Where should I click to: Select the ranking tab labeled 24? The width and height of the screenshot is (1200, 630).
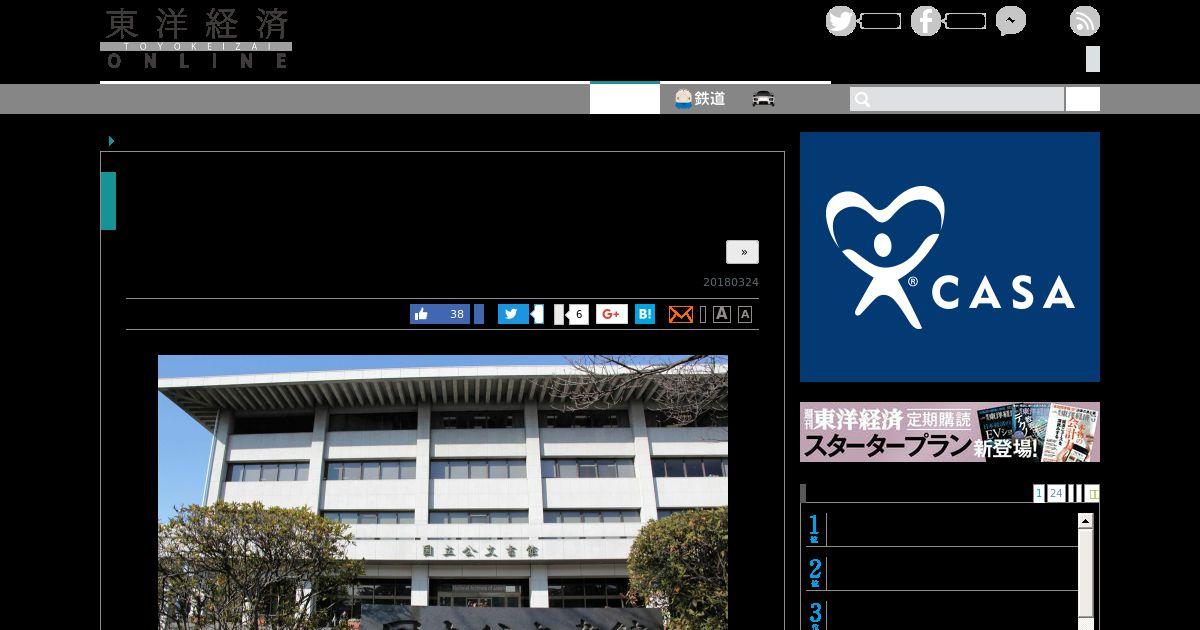click(1056, 493)
